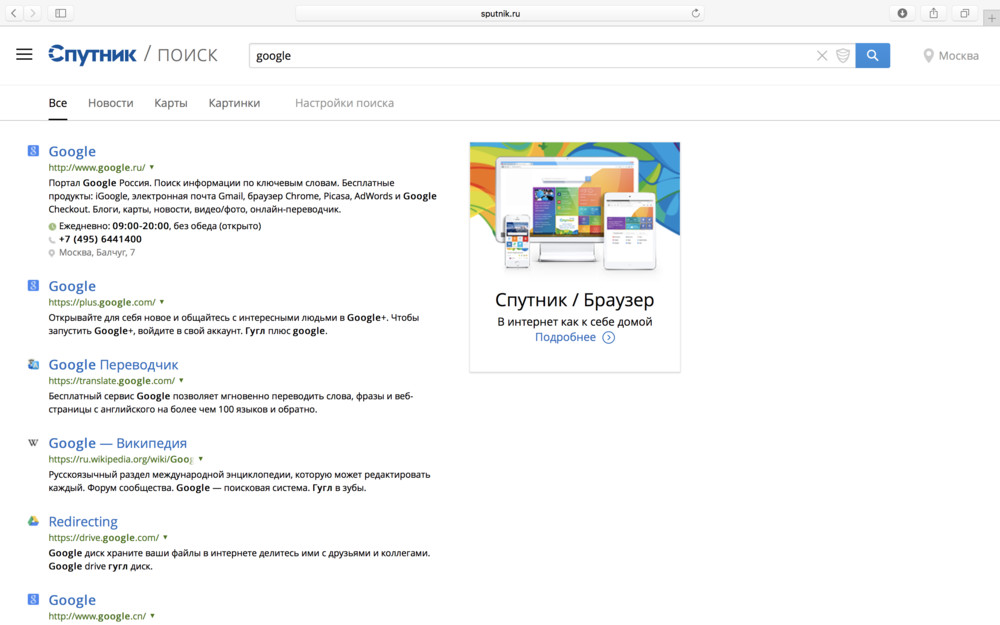Screen dimensions: 1000x625
Task: Switch to the Новости tab
Action: [x=110, y=103]
